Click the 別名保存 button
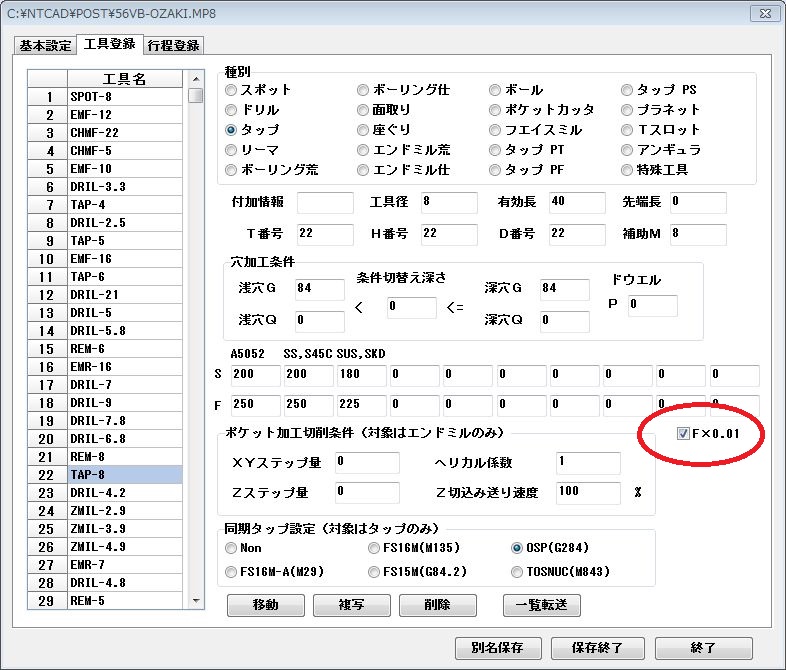 pyautogui.click(x=498, y=648)
